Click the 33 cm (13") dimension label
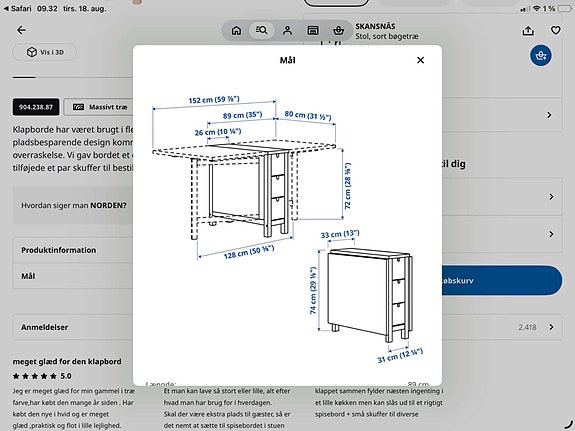 340,234
